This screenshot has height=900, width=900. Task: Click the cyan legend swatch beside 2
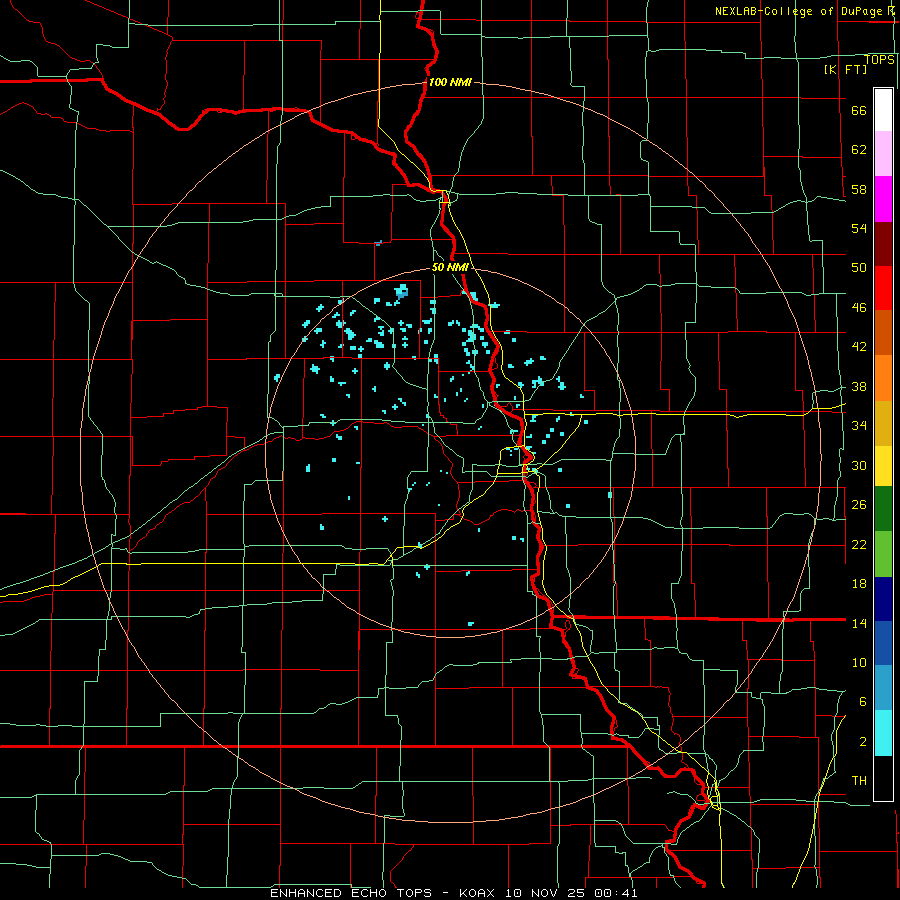coord(883,733)
